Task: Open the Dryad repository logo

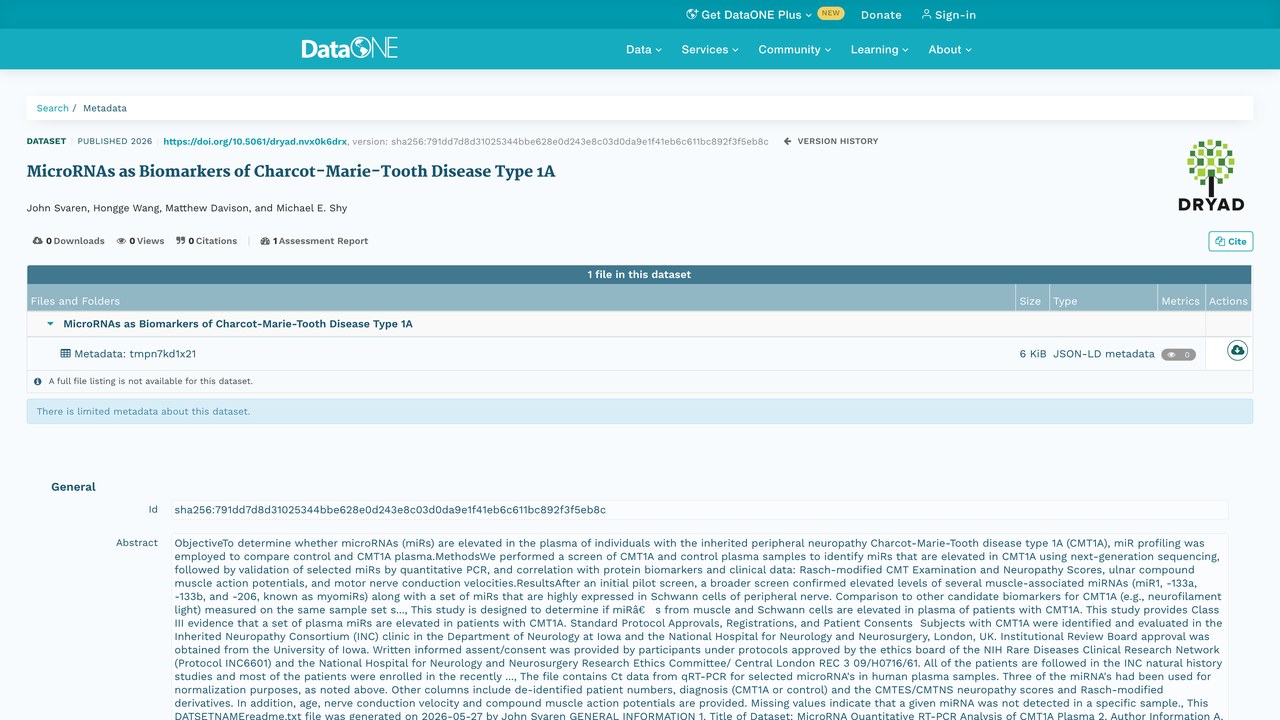Action: pyautogui.click(x=1211, y=175)
